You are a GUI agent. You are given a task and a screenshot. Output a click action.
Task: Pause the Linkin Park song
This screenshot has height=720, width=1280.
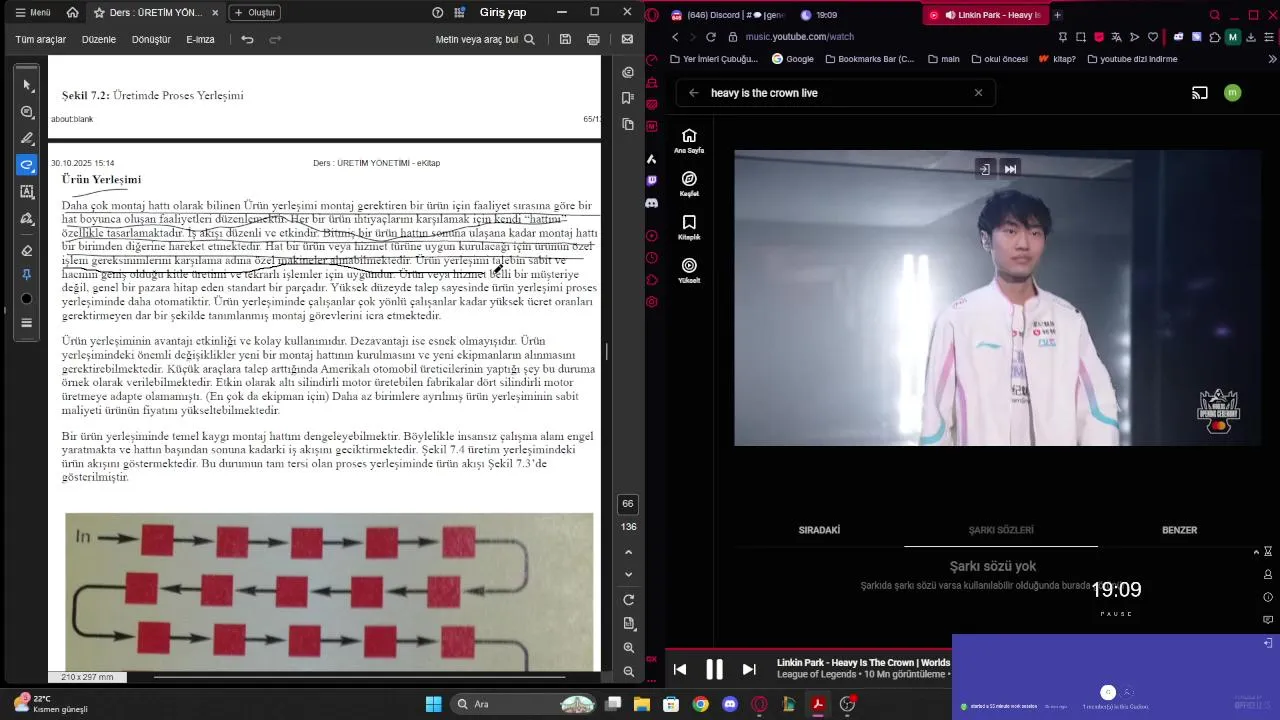click(x=714, y=669)
